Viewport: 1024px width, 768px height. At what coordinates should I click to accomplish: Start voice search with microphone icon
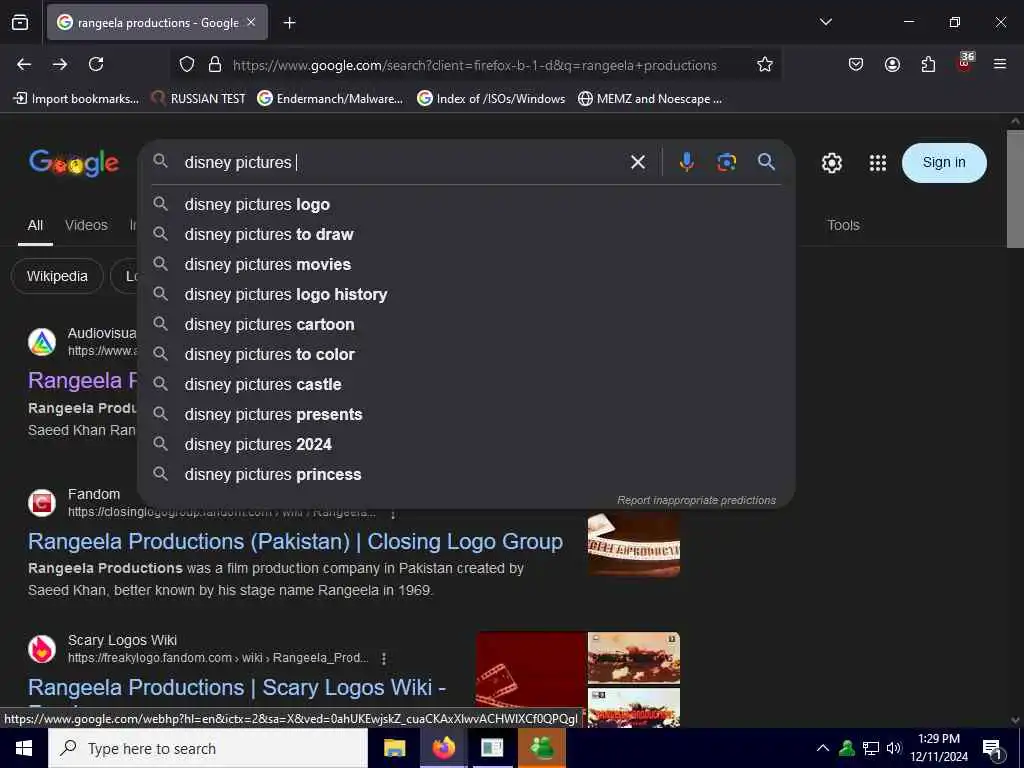(x=686, y=162)
